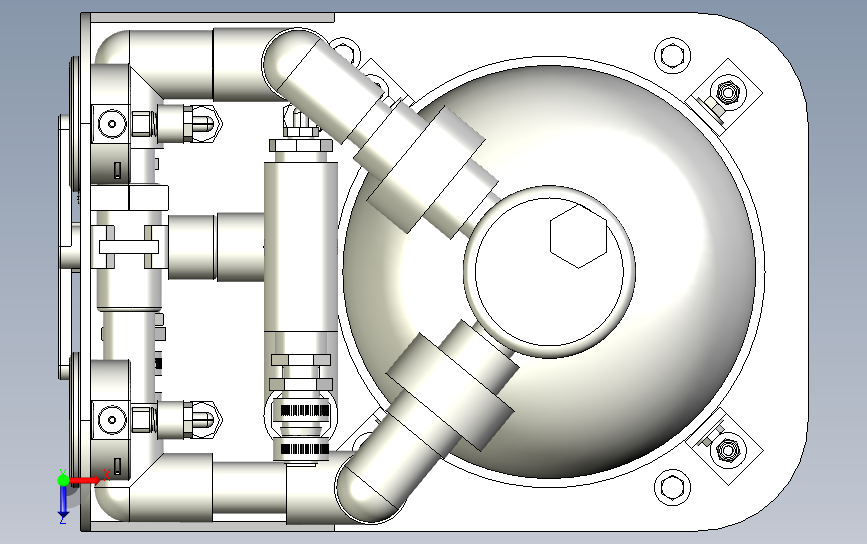Select the horizontal tee pipe joining the vertical cylinder
The width and height of the screenshot is (867, 544).
tap(216, 247)
